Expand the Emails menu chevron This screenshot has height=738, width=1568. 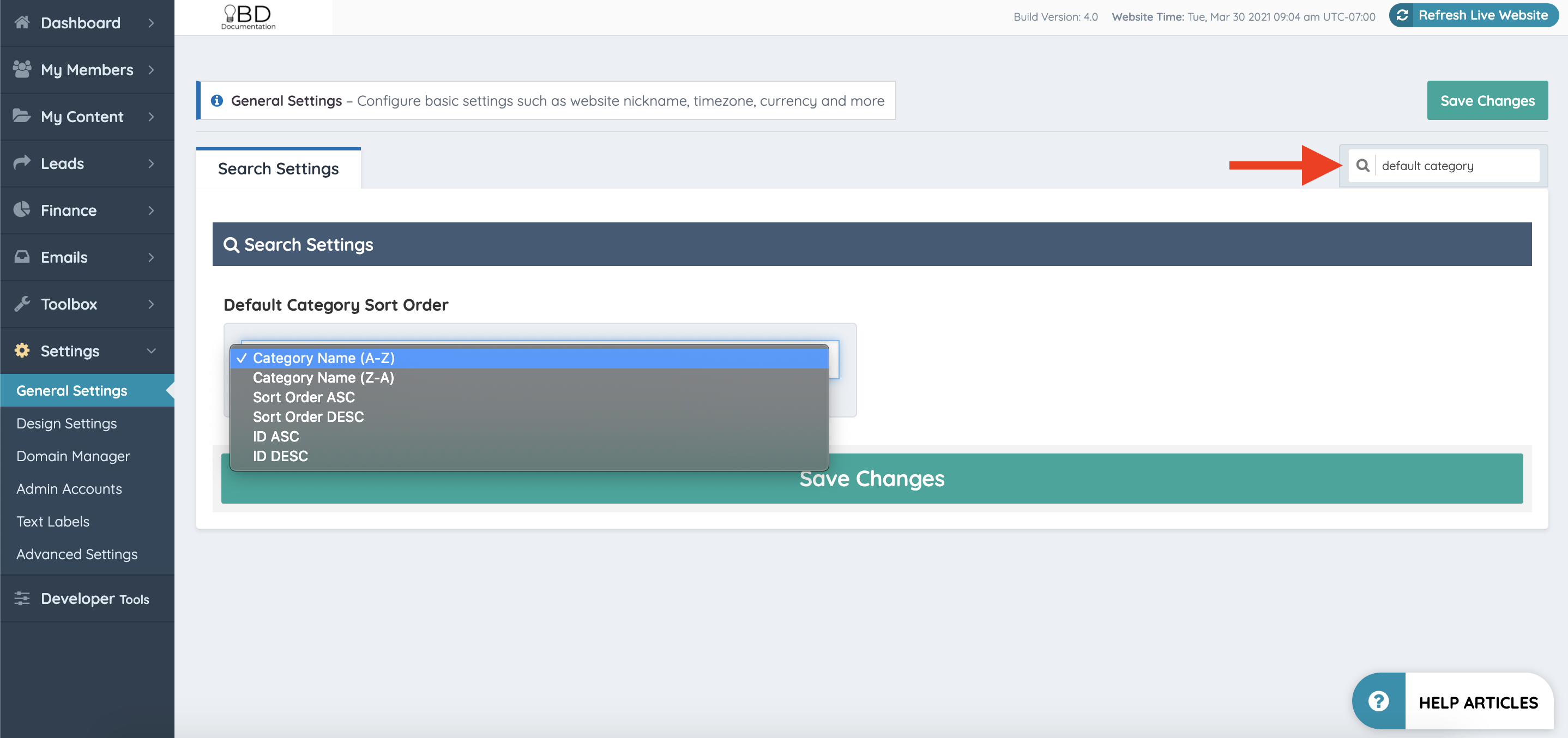(151, 257)
